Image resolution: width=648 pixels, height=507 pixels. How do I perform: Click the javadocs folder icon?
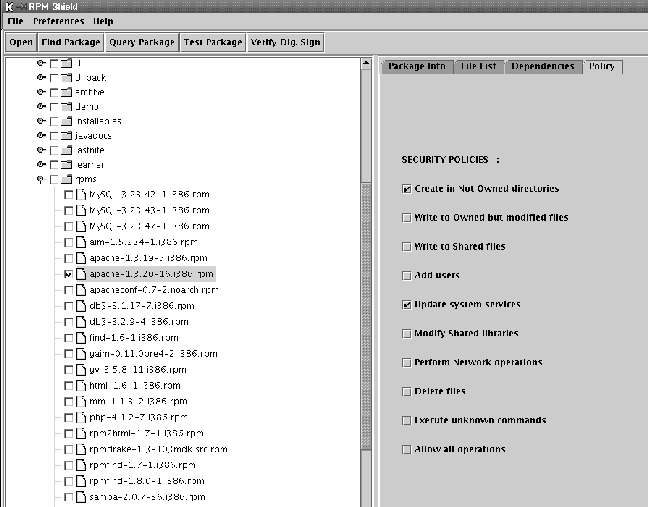coord(67,135)
